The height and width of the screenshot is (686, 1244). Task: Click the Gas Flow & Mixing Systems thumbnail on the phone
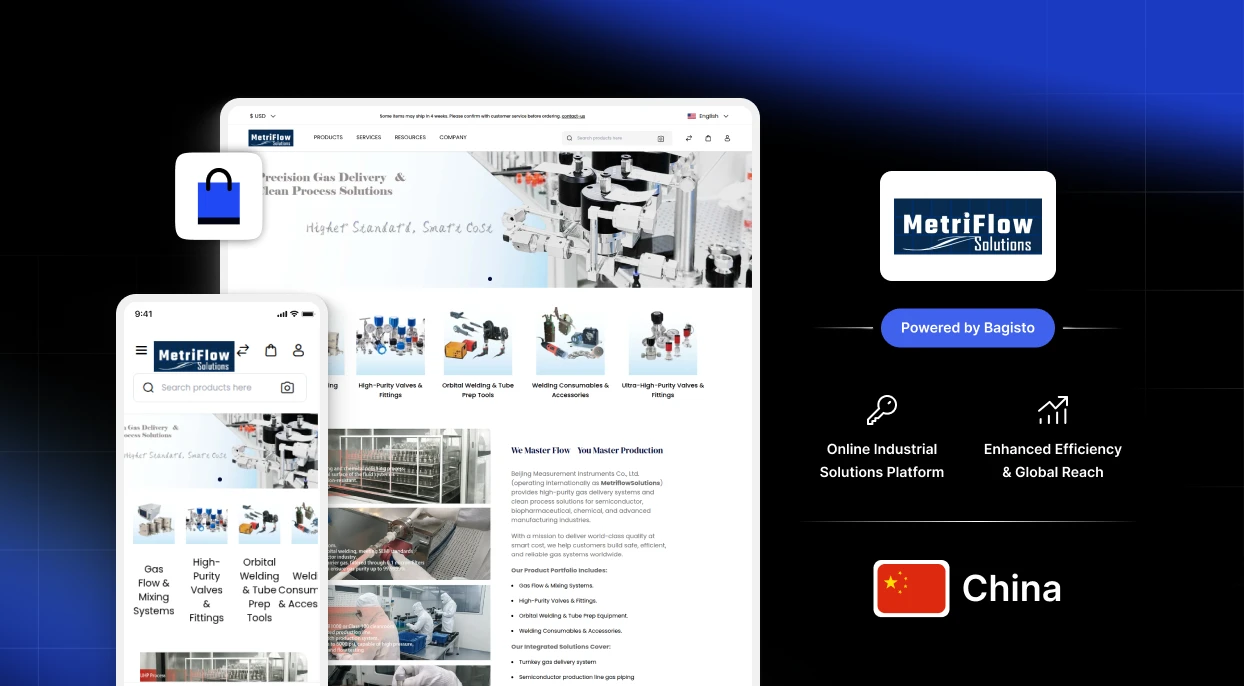pyautogui.click(x=154, y=524)
